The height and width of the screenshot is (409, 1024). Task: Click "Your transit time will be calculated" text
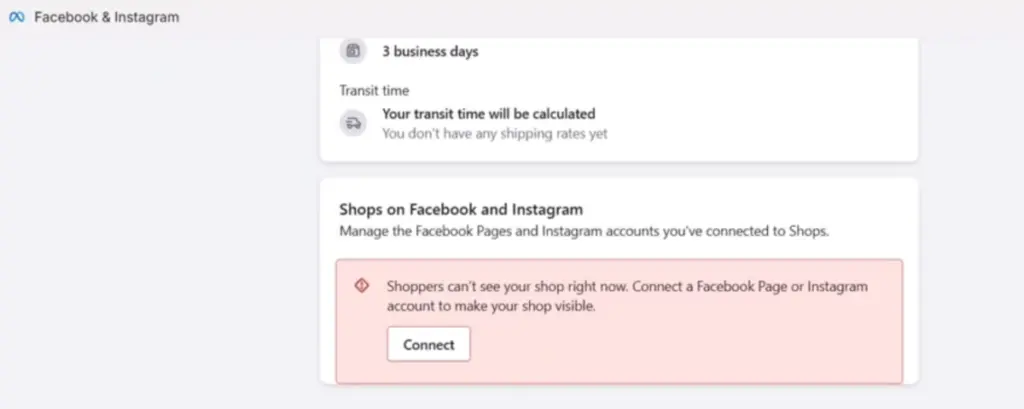click(x=488, y=114)
